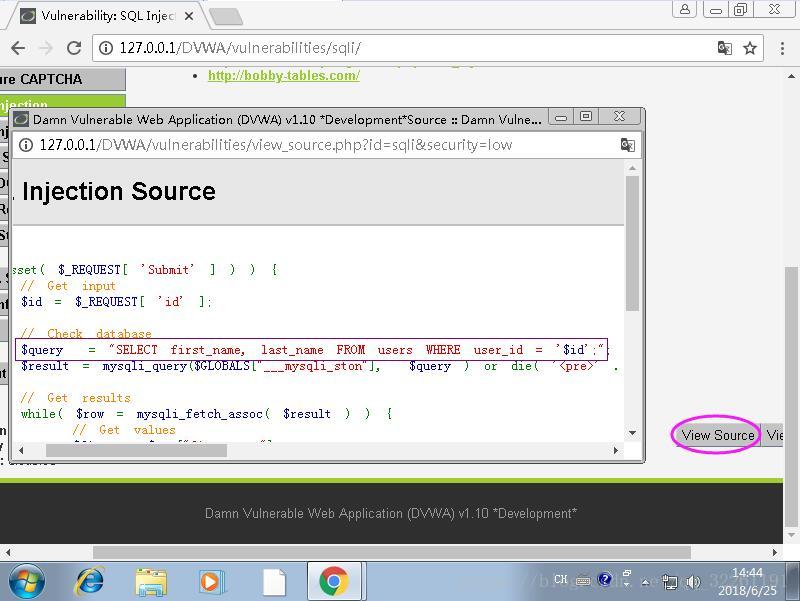Open the bobby-tables.com link
Image resolution: width=800 pixels, height=601 pixels.
pyautogui.click(x=284, y=76)
